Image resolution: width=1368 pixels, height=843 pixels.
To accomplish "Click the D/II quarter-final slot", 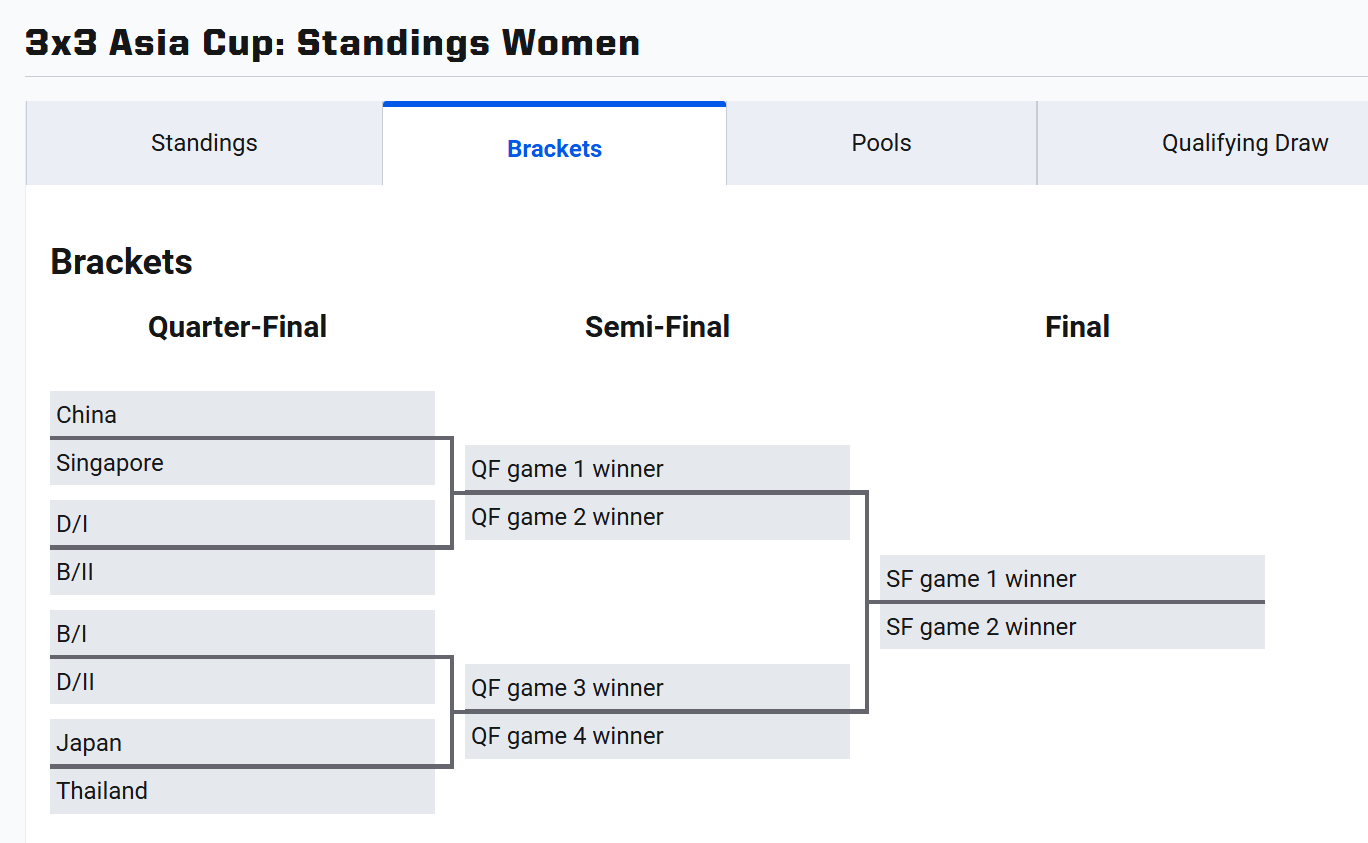I will (242, 682).
